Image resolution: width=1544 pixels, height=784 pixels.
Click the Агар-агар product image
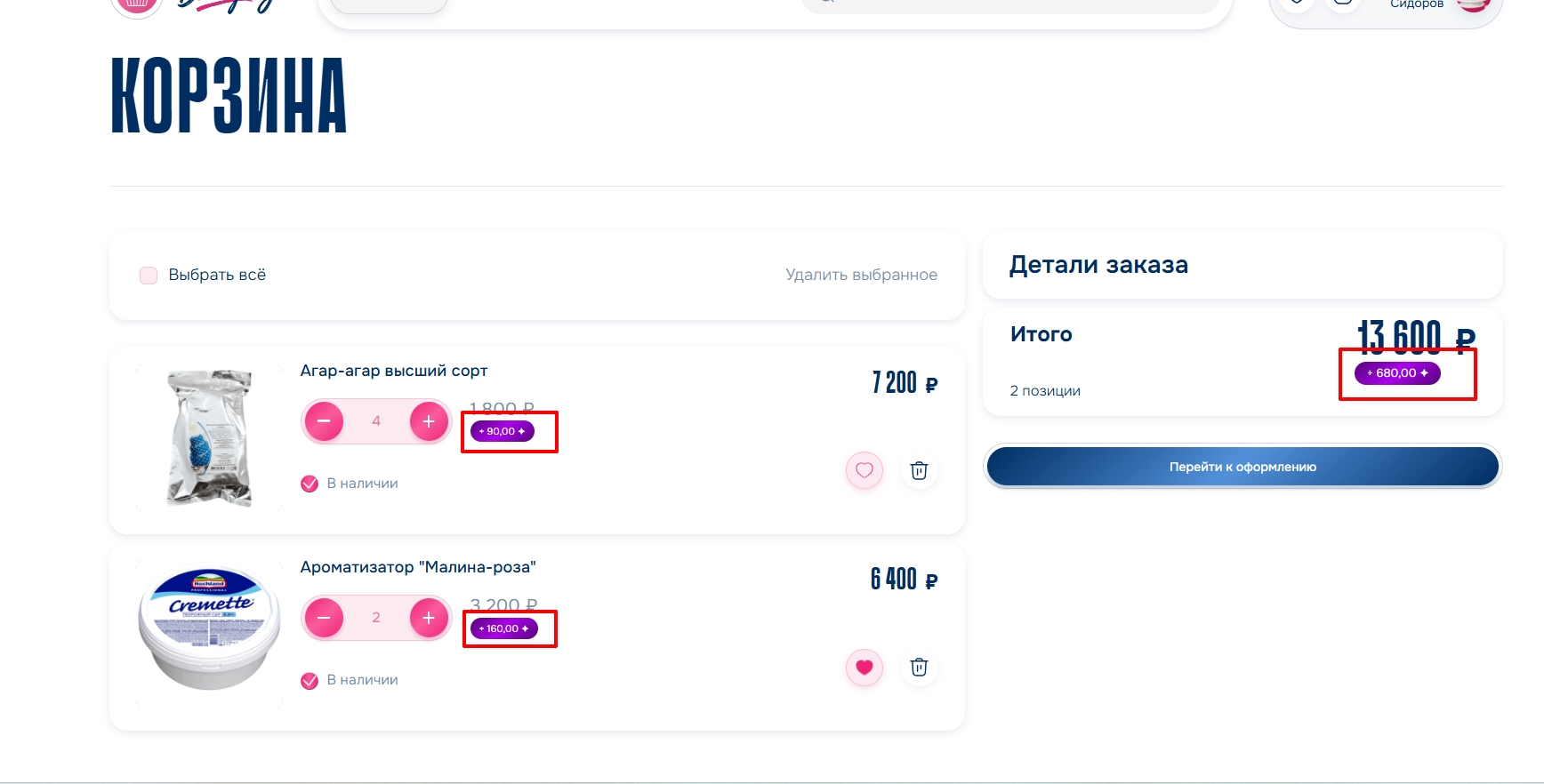pos(210,438)
